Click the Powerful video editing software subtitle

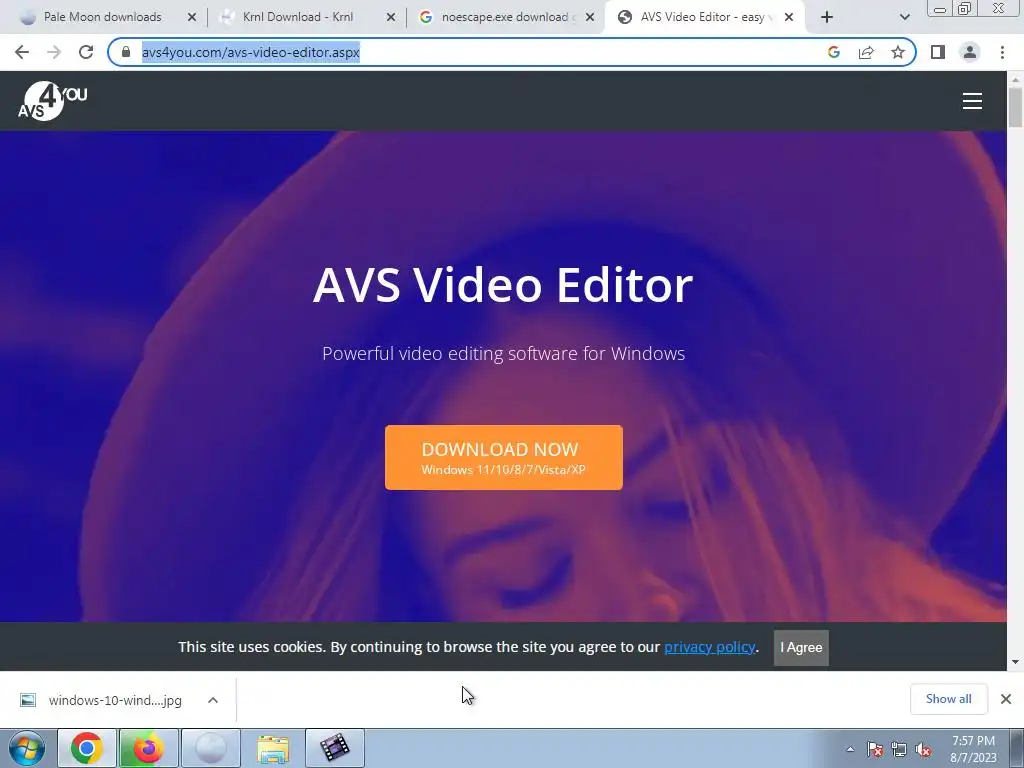click(x=504, y=353)
